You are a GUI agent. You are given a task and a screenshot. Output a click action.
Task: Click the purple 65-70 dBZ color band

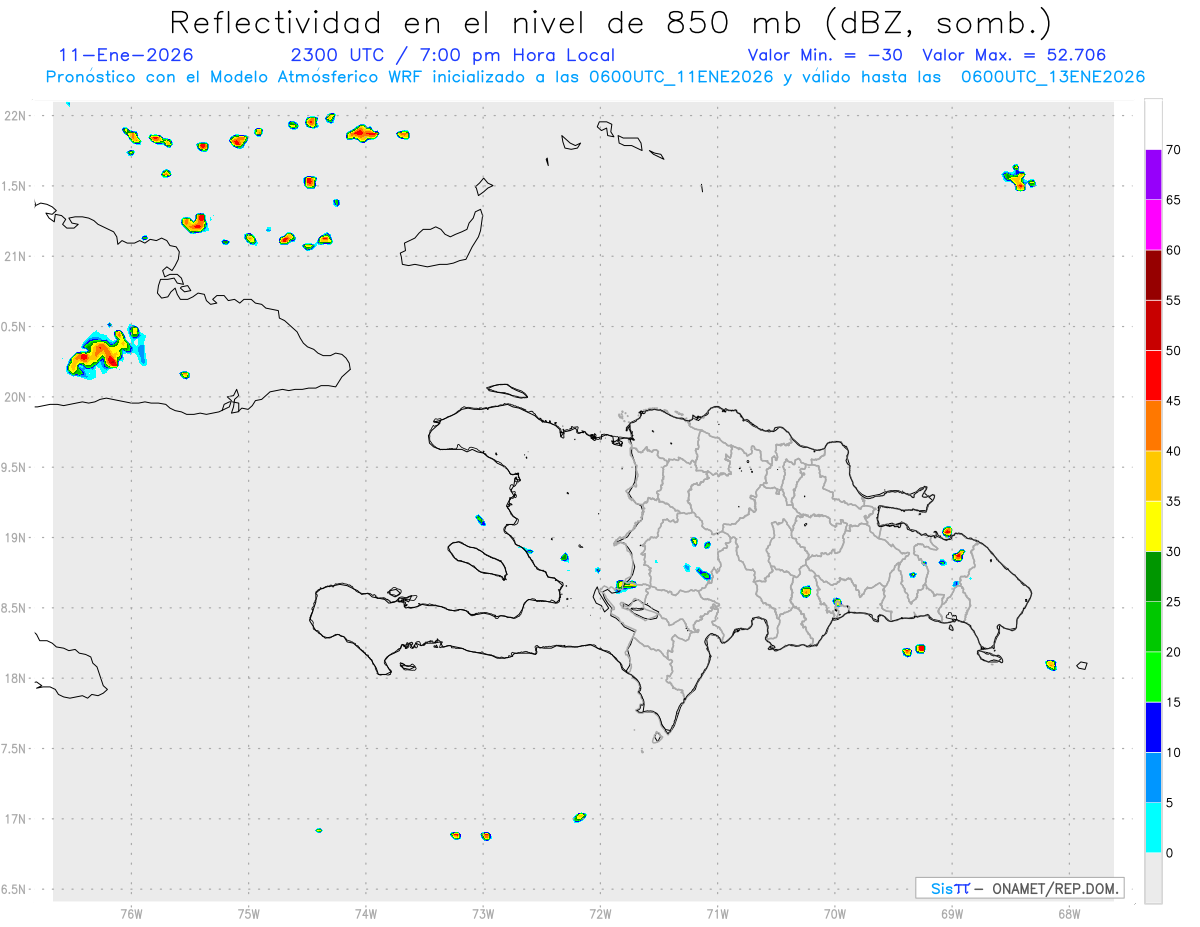click(x=1153, y=175)
